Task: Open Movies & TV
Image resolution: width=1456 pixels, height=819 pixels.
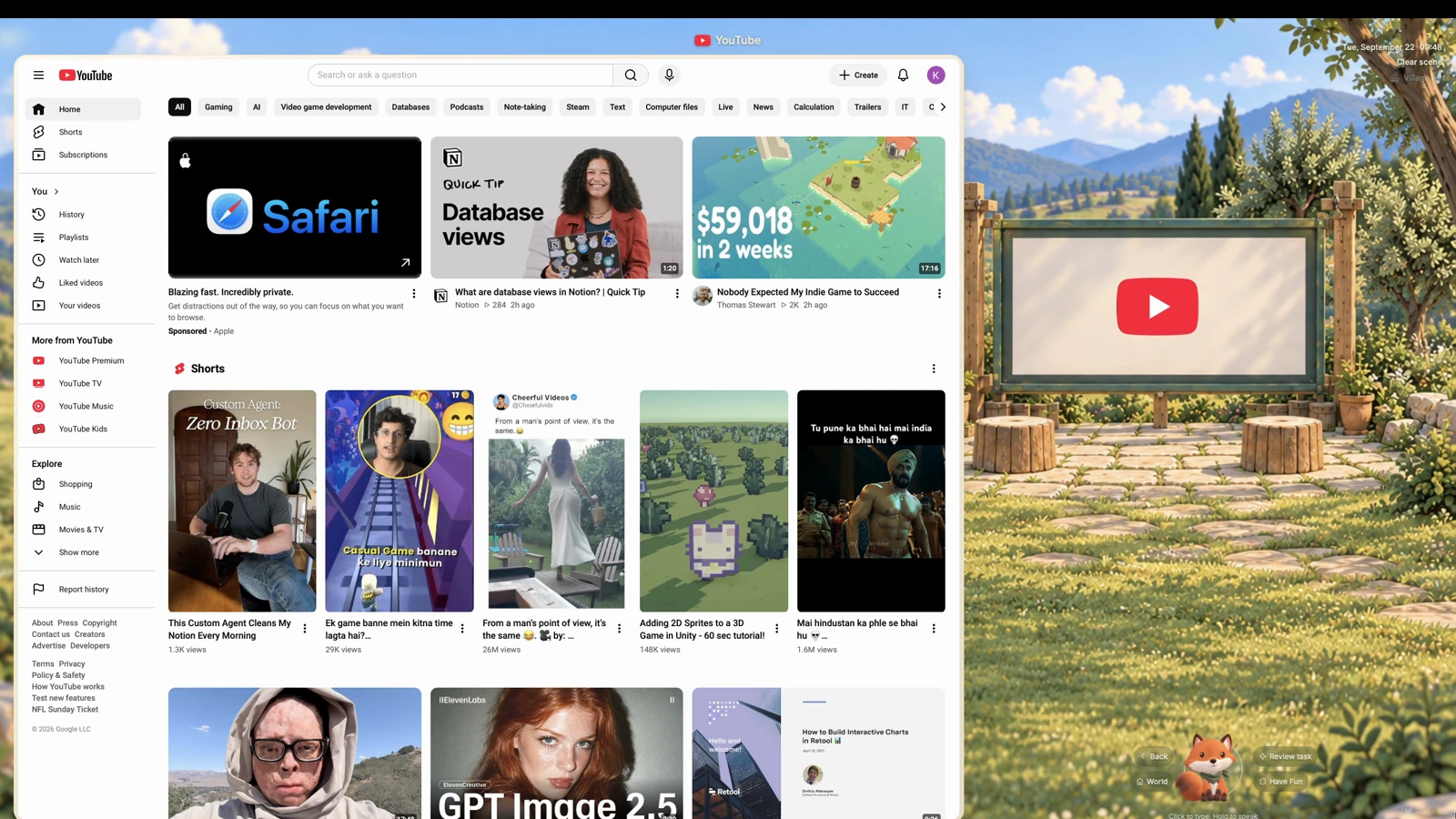Action: (83, 530)
